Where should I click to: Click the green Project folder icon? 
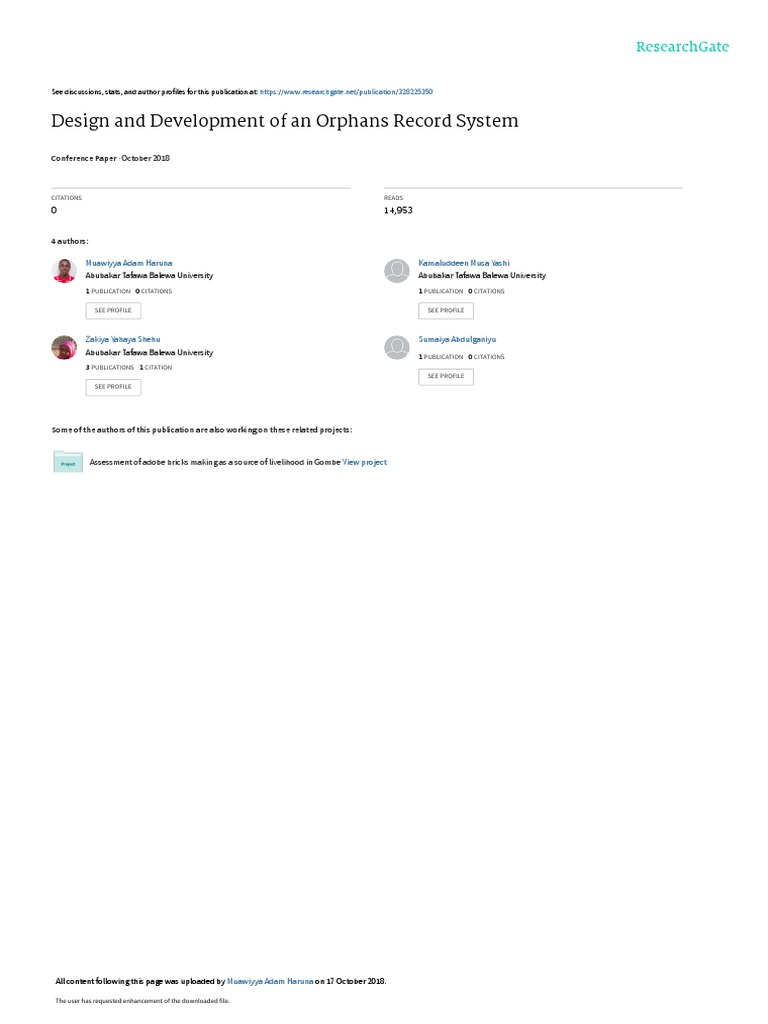pyautogui.click(x=68, y=462)
